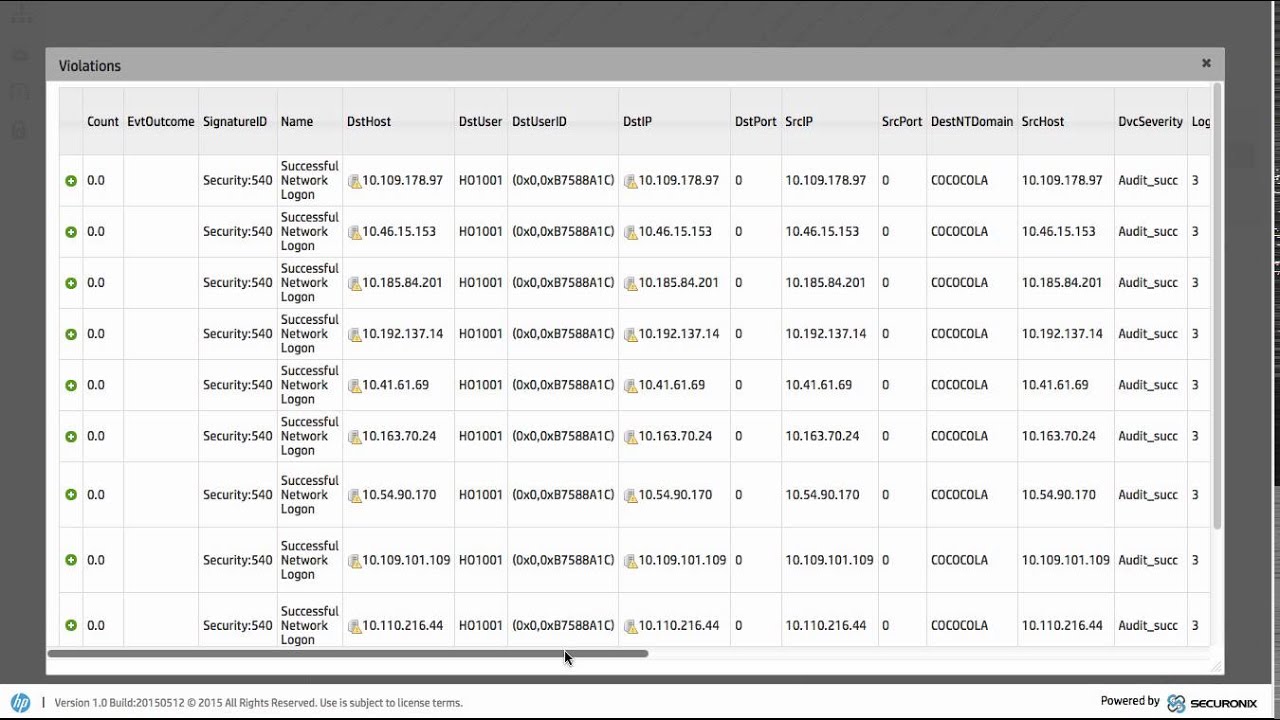Click the warning icon in DstHost cell 10.46.15.153
Screen dimensions: 1280x720
354,232
